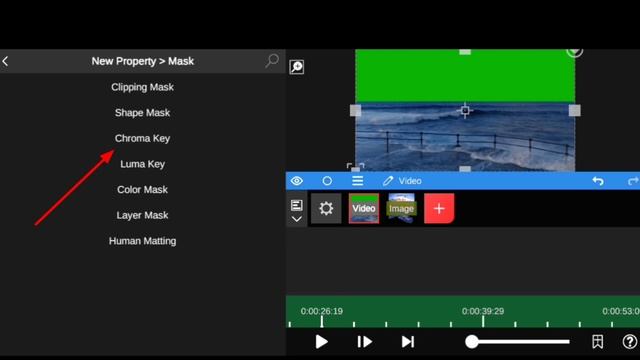640x360 pixels.
Task: Open the hamburger menu in blue toolbar
Action: point(358,181)
